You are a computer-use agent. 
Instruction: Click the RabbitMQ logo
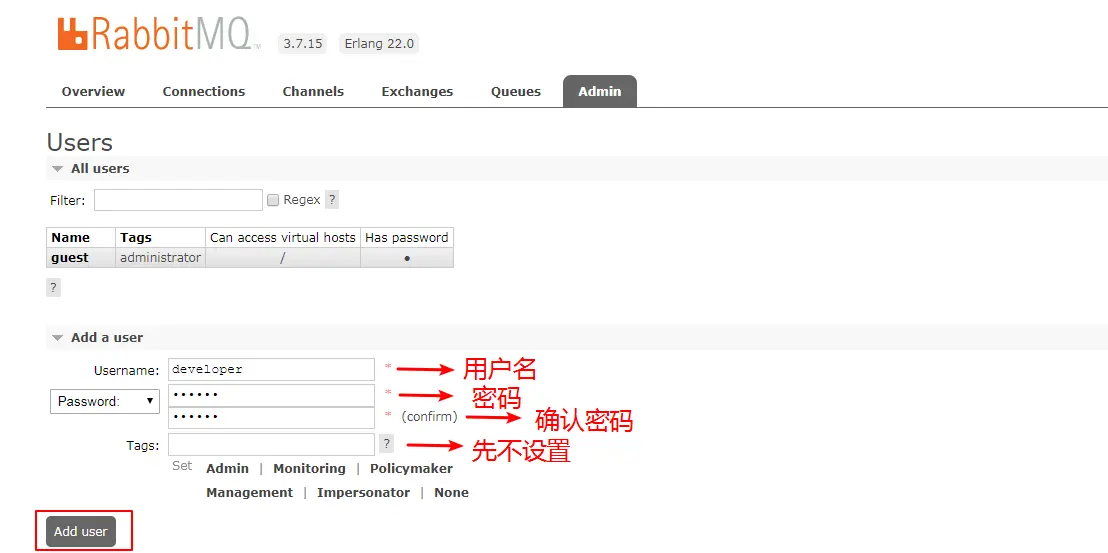tap(158, 35)
